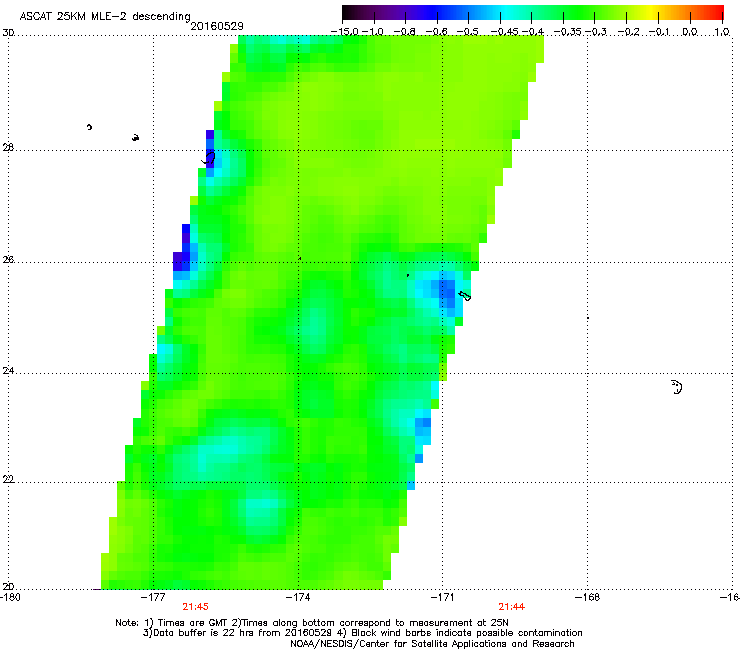
Task: Click the latitude label '20'
Action: tap(8, 587)
